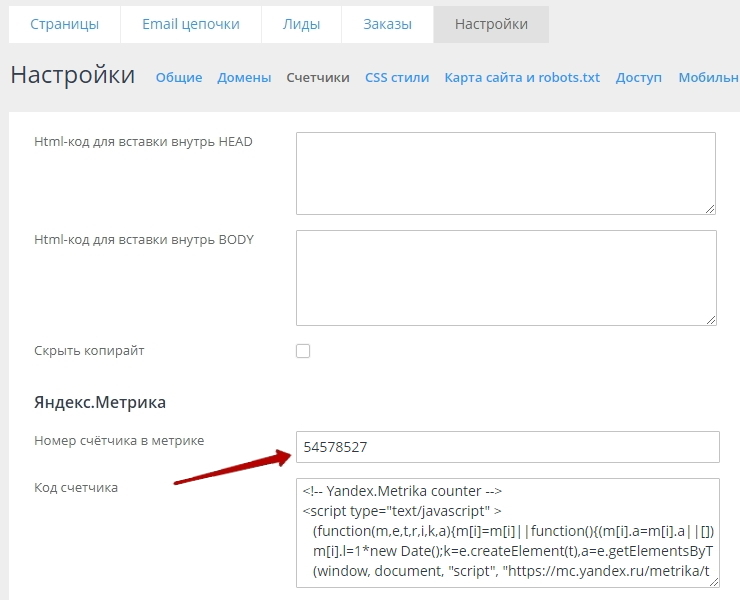Image resolution: width=740 pixels, height=600 pixels.
Task: Select the Заказы tab
Action: (387, 24)
